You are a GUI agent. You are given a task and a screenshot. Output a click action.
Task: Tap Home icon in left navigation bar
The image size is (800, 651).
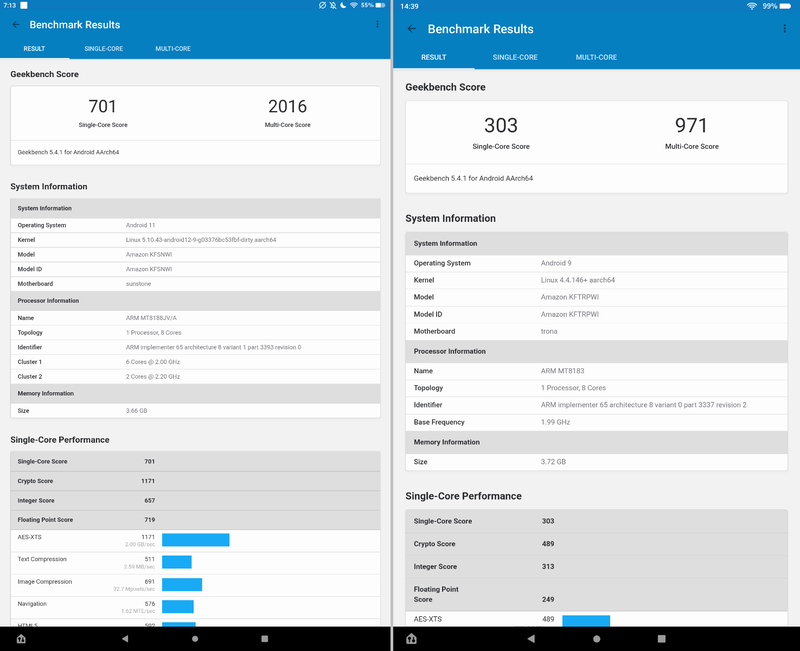click(21, 639)
